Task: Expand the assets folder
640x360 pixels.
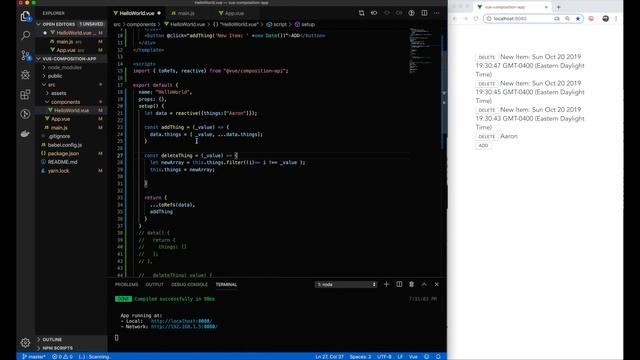Action: coord(58,93)
